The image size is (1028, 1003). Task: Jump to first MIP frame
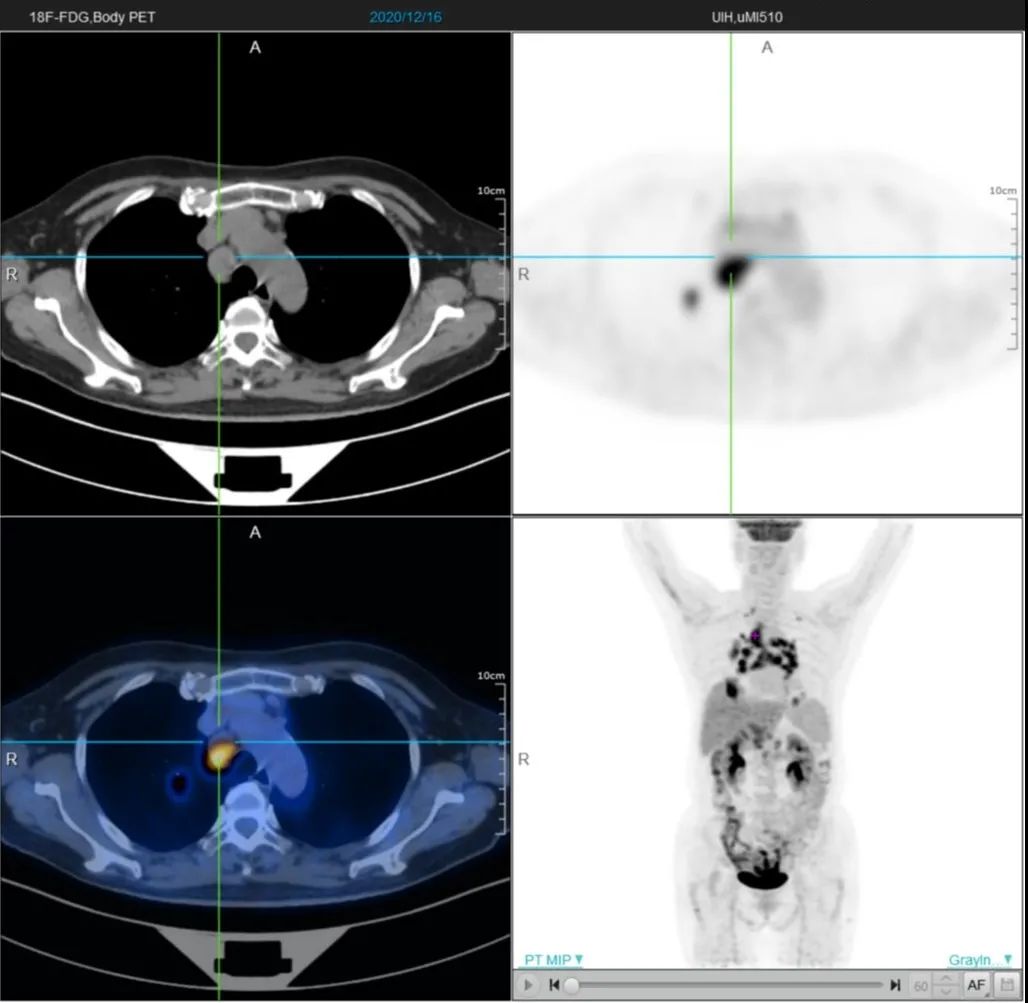[x=554, y=985]
